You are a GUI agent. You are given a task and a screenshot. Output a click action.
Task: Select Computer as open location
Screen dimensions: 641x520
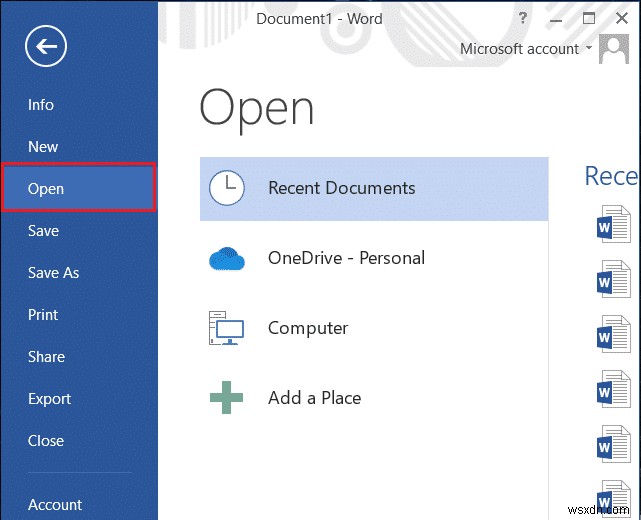tap(374, 328)
